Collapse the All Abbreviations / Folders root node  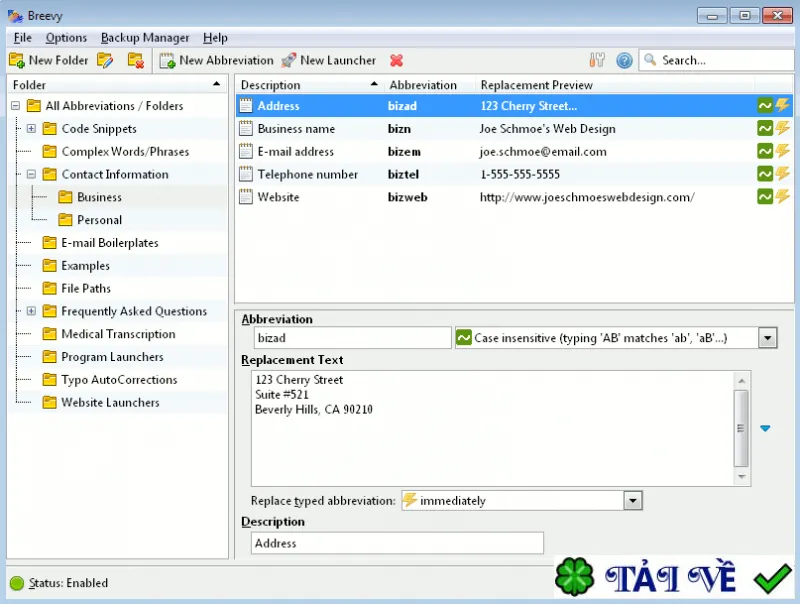pyautogui.click(x=16, y=106)
